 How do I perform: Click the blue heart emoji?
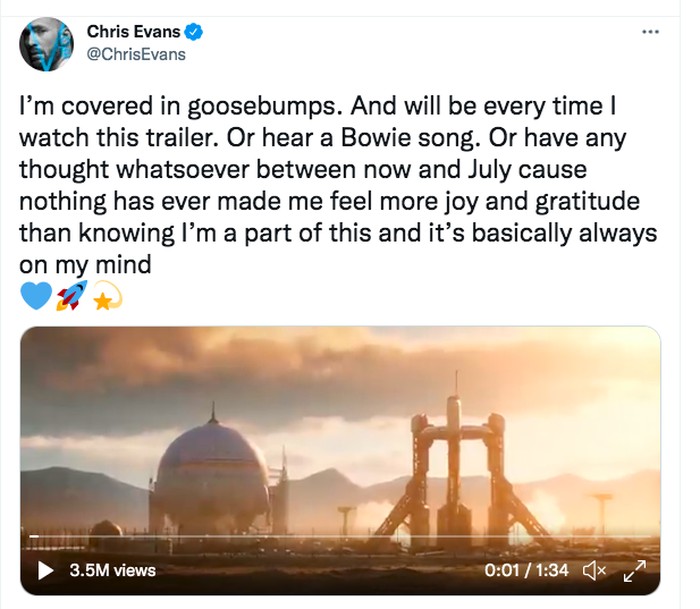pos(36,297)
